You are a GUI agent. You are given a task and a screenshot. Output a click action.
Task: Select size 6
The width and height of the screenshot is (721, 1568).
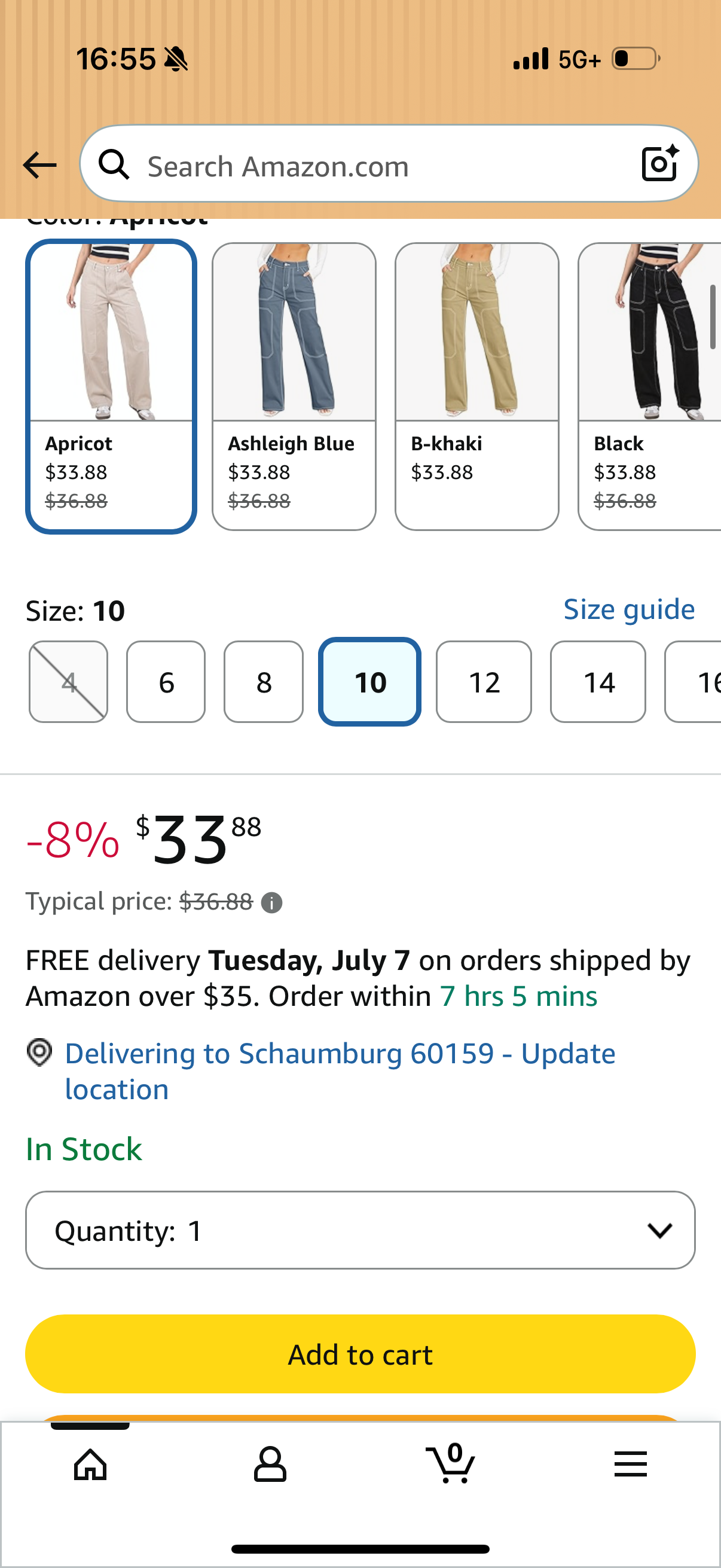[166, 682]
